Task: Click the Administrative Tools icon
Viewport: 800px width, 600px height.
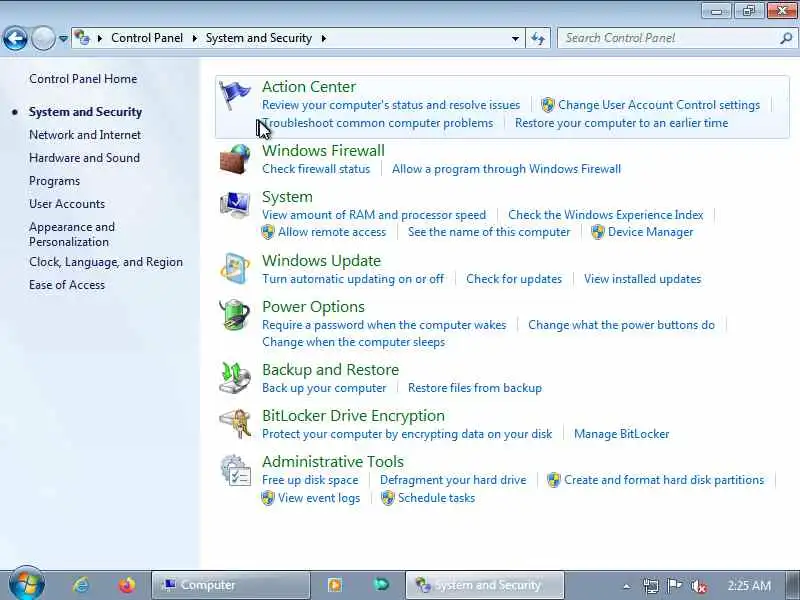Action: (x=235, y=470)
